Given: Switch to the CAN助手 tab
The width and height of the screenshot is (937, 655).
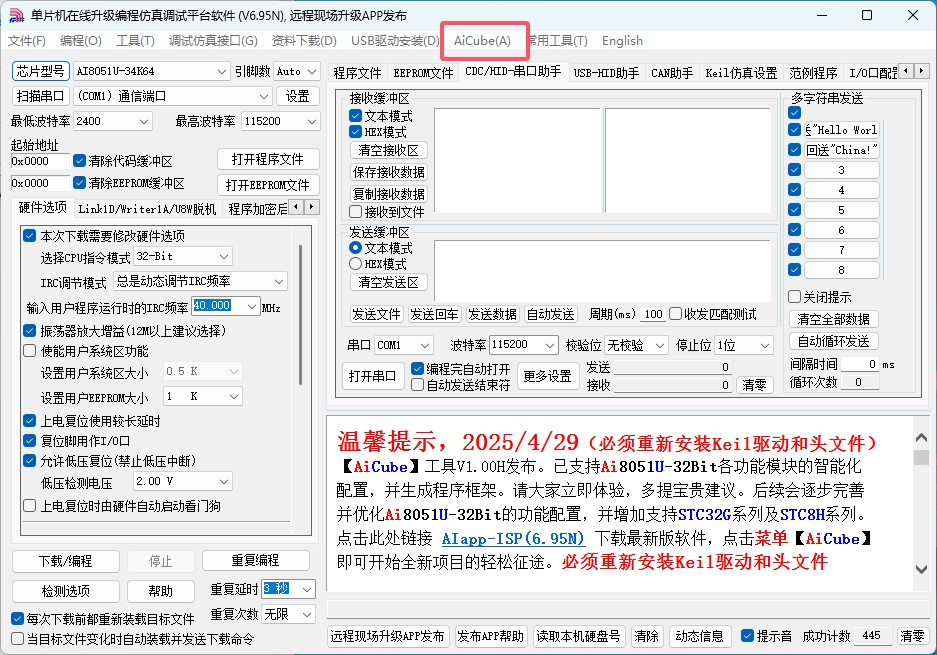Looking at the screenshot, I should pos(672,73).
